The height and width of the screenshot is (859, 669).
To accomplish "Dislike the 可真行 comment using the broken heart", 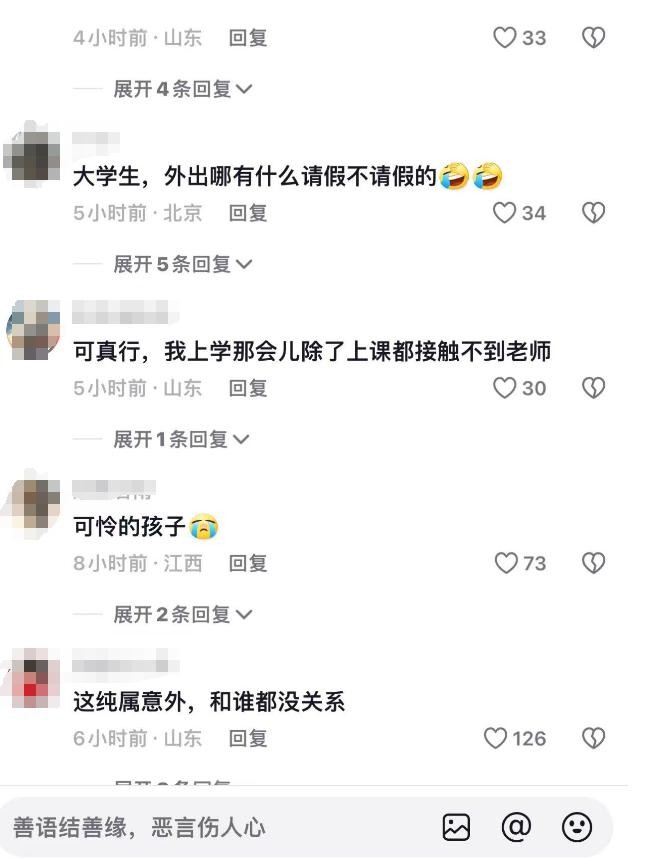I will click(593, 388).
